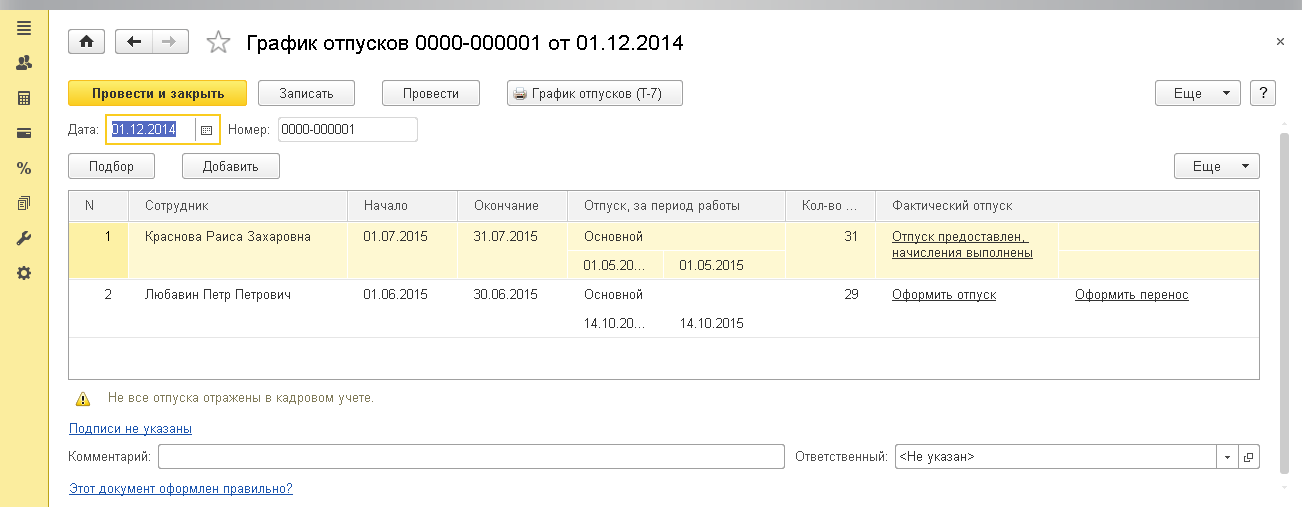Open the main menu hamburger icon
Screen dimensions: 1302x507
pyautogui.click(x=24, y=27)
